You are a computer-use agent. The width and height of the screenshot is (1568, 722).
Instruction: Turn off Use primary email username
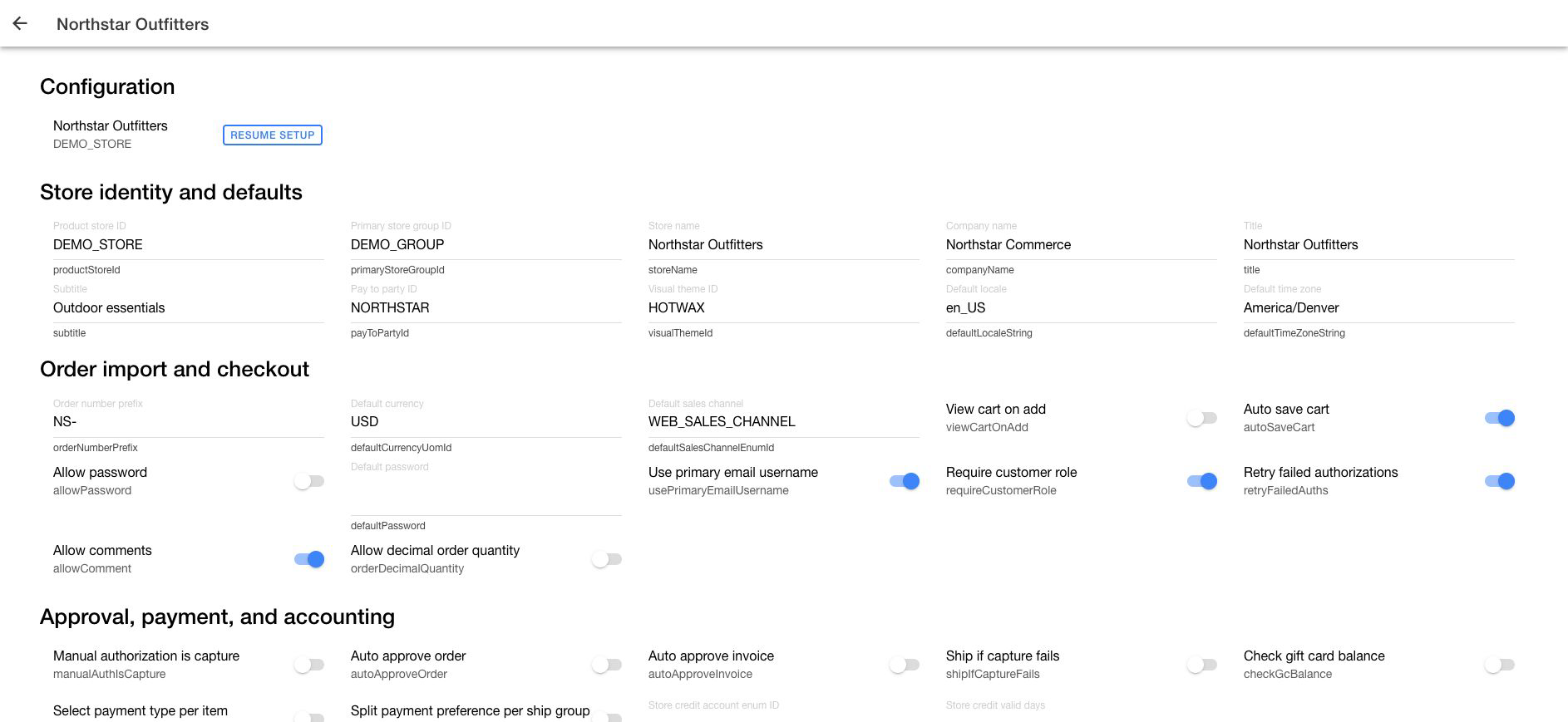click(x=904, y=481)
